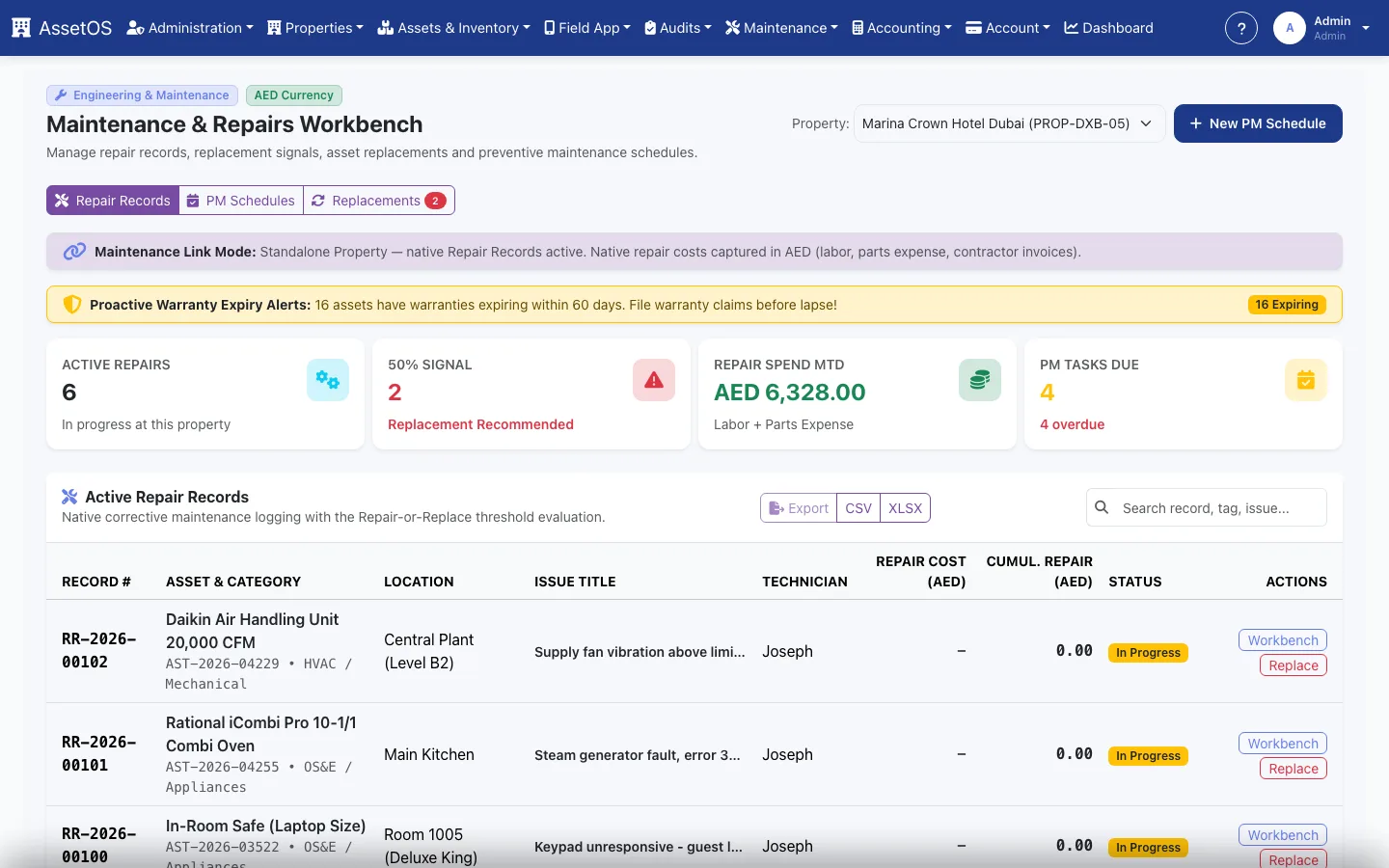Image resolution: width=1389 pixels, height=868 pixels.
Task: Click the In Progress status for RR-2026-00102
Action: pos(1148,653)
